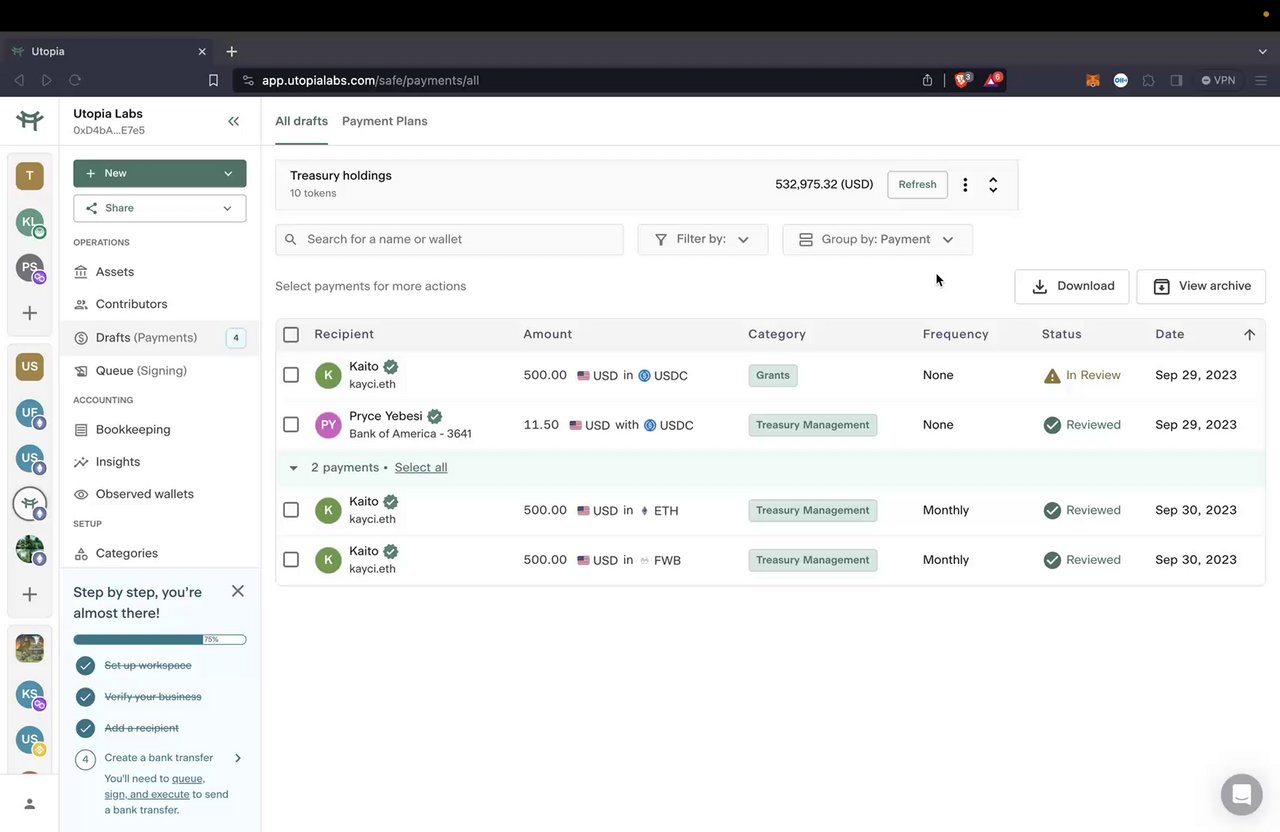Open the Group by: Payment dropdown
The image size is (1280, 832).
coord(877,239)
